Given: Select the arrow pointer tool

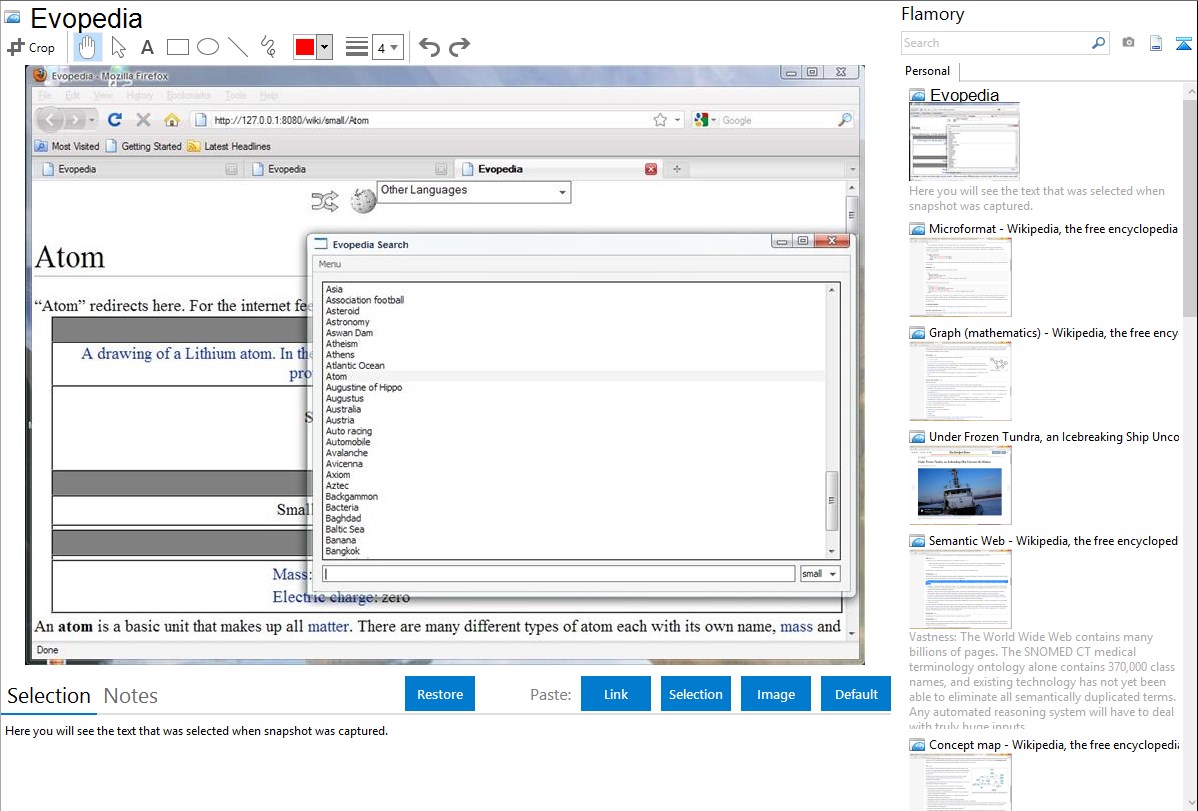Looking at the screenshot, I should coord(118,47).
